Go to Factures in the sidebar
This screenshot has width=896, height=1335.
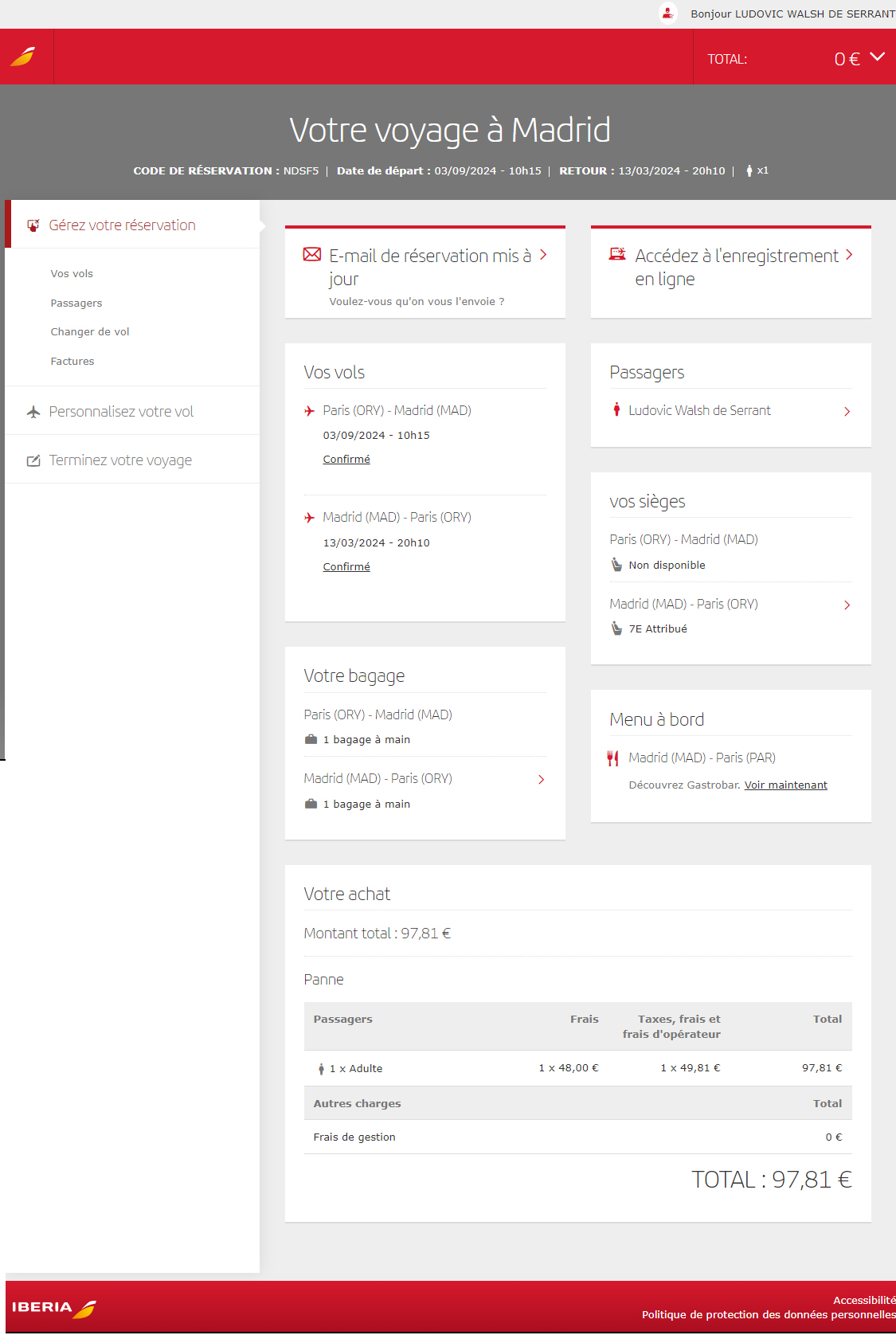tap(72, 362)
